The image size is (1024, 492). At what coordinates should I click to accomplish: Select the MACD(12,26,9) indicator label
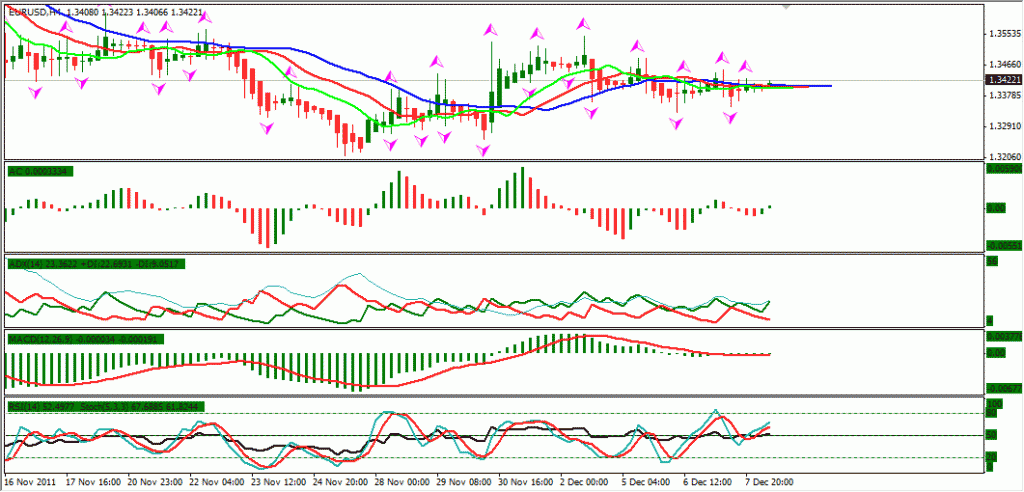pyautogui.click(x=85, y=340)
